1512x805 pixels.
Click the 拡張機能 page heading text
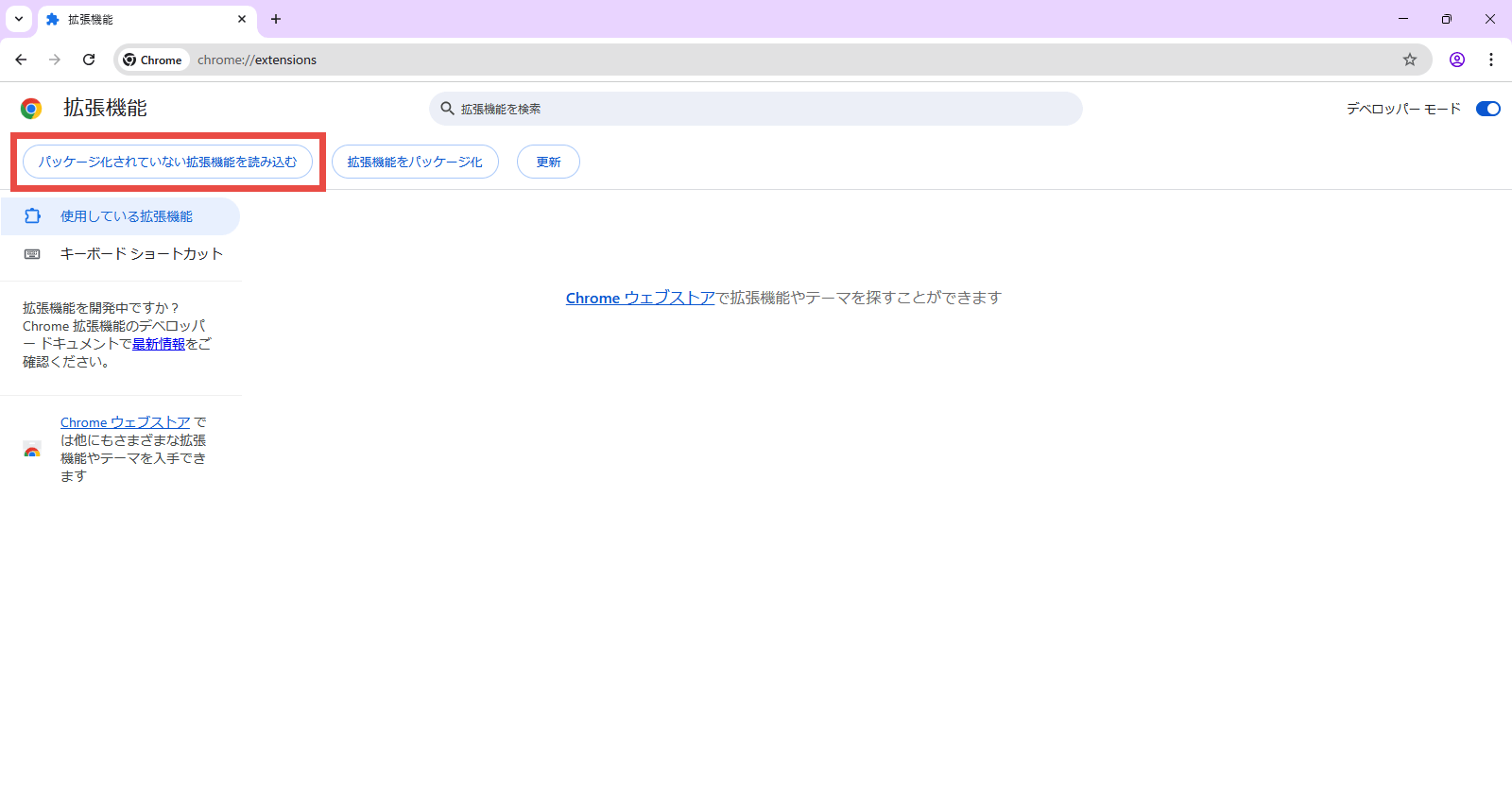click(105, 109)
